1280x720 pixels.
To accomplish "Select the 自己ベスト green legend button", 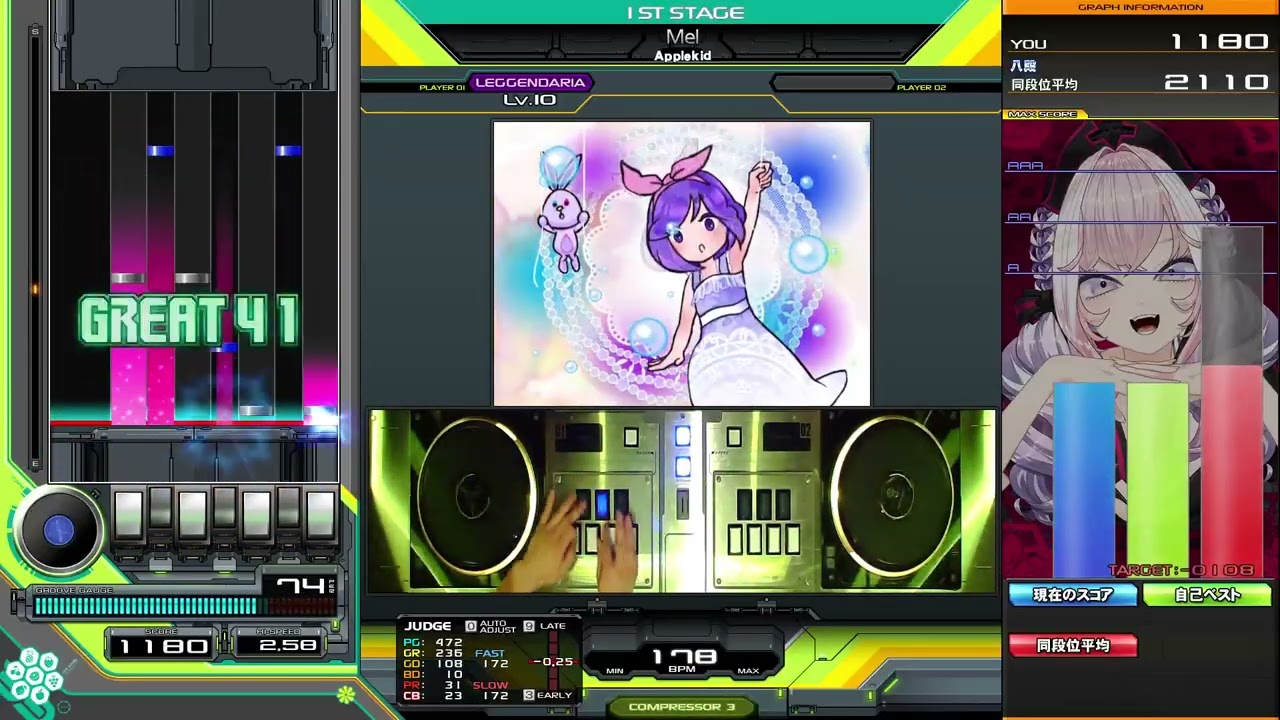I will point(1207,595).
